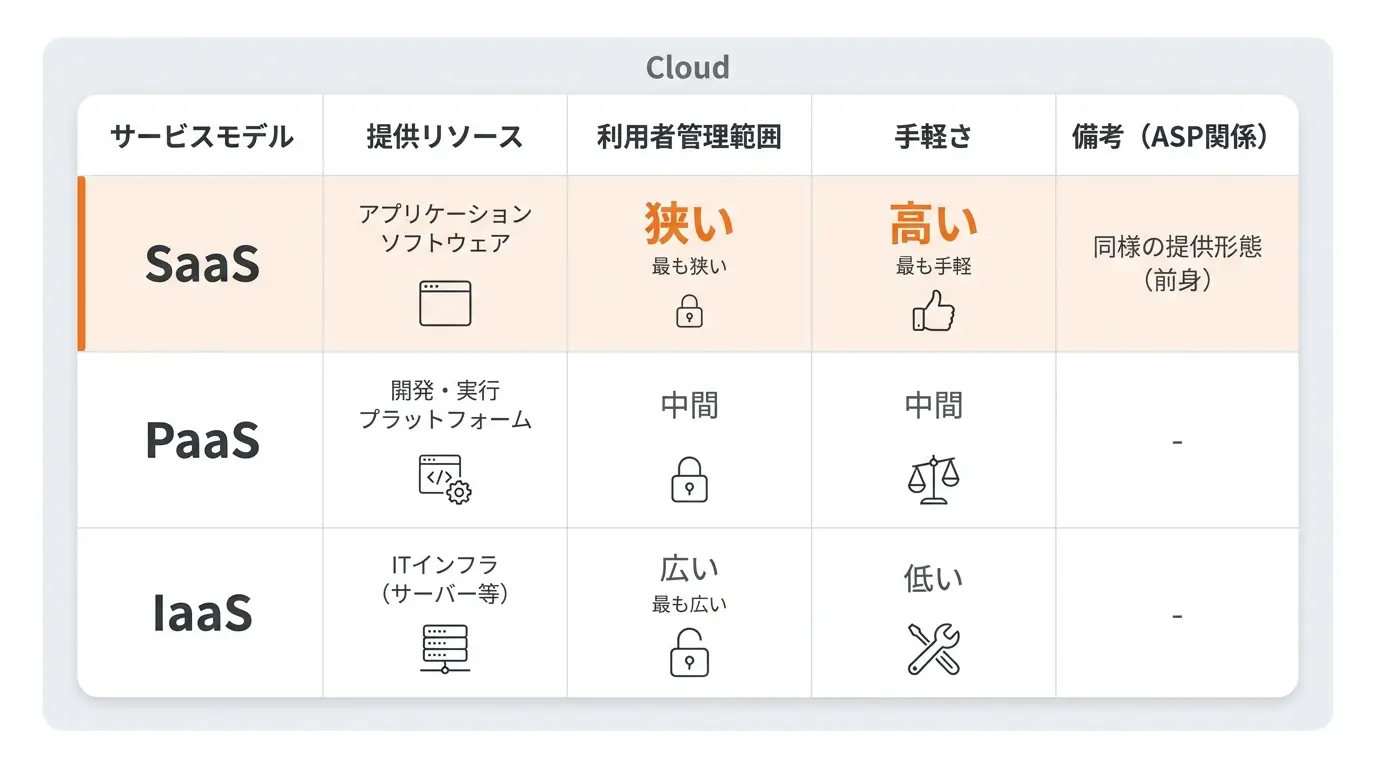The height and width of the screenshot is (768, 1376).
Task: Select the 備考(ASP関係) column header
Action: tap(1177, 137)
